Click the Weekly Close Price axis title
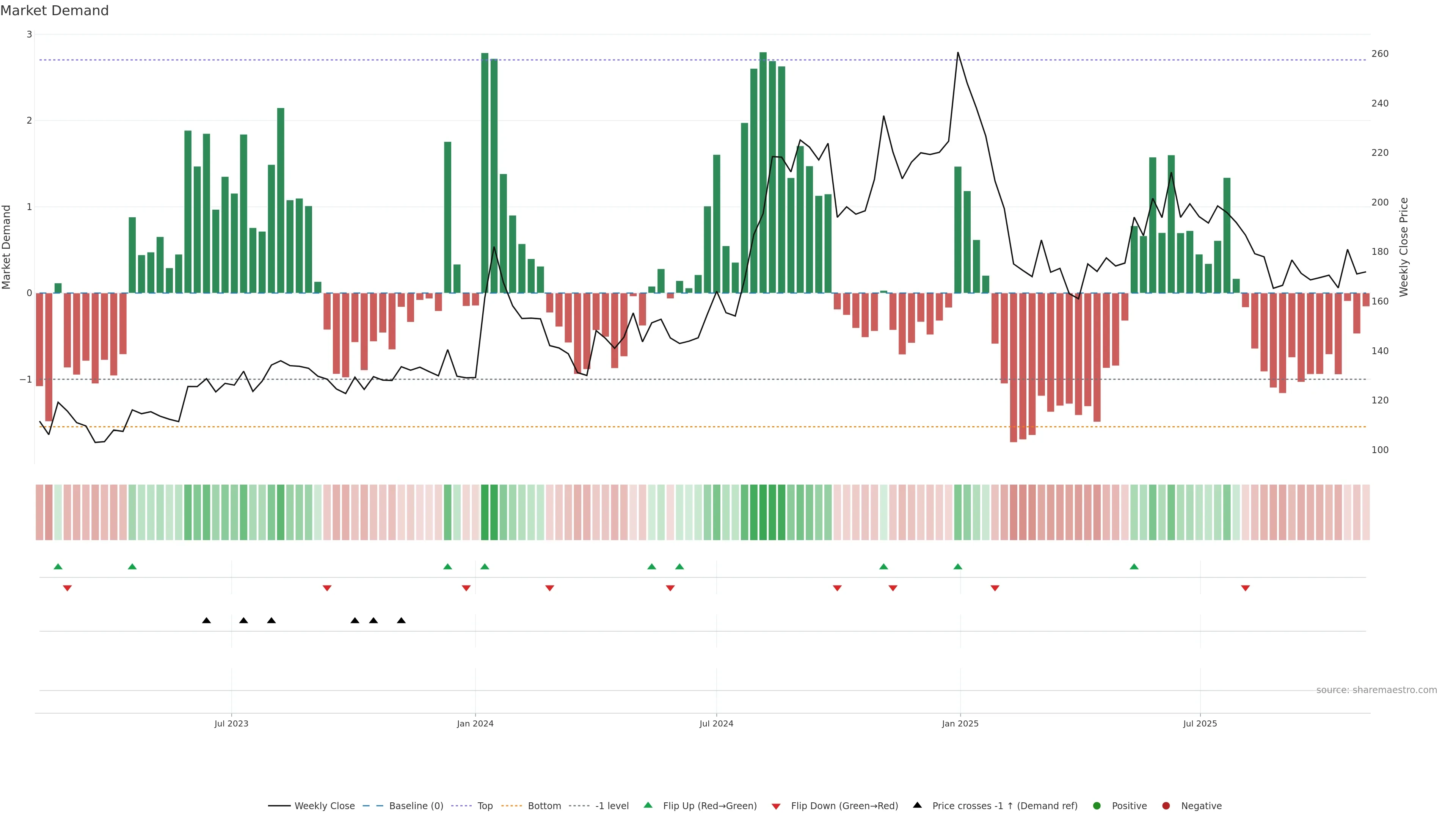This screenshot has height=819, width=1456. pos(1403,247)
